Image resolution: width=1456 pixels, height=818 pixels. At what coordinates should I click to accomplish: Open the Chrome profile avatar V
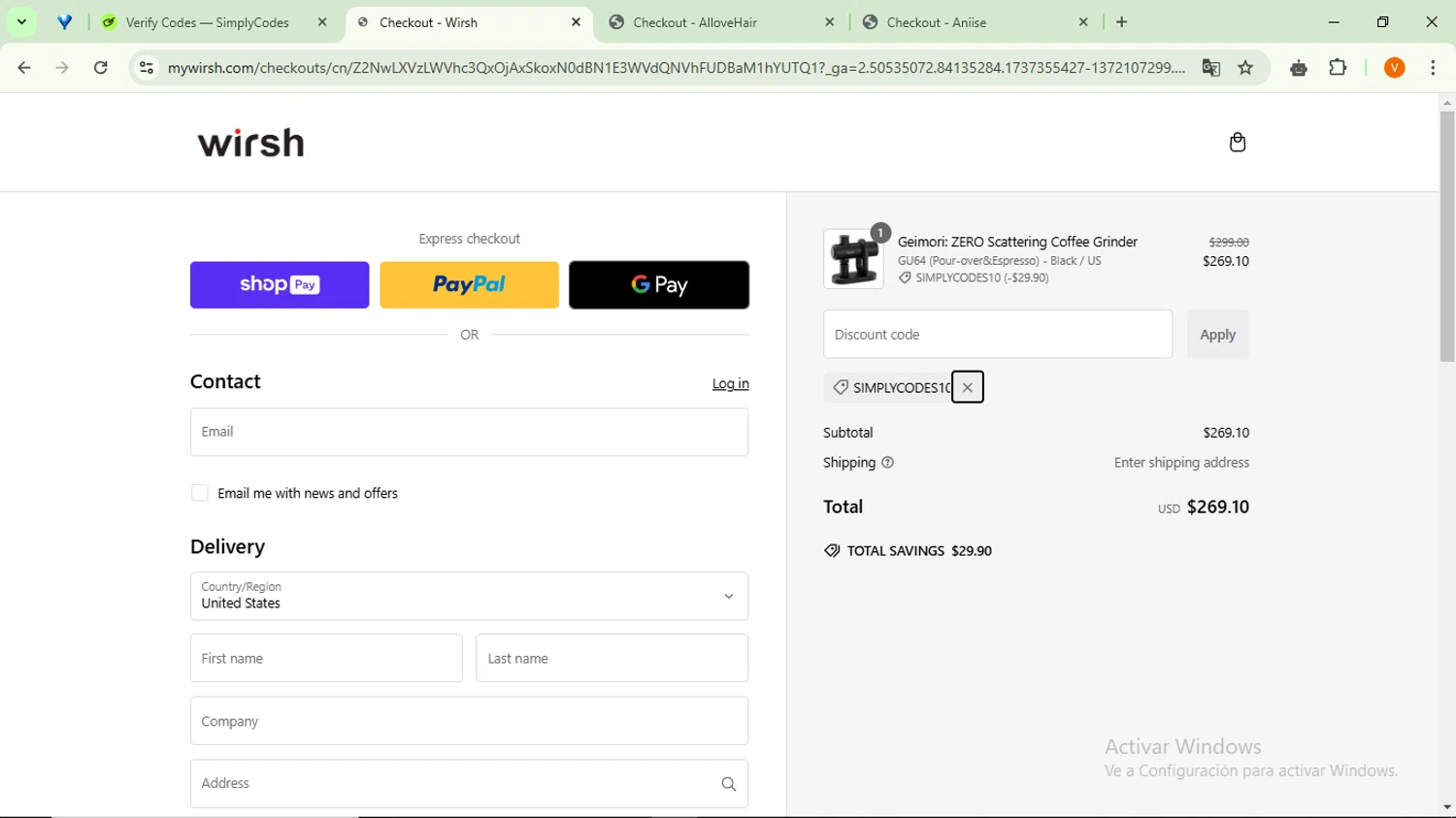click(x=1394, y=68)
